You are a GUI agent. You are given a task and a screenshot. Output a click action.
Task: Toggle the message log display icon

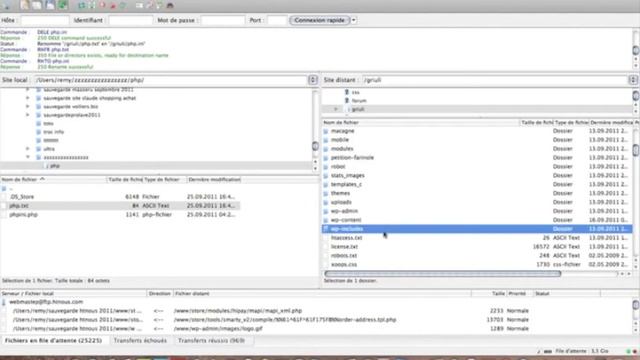pos(24,5)
